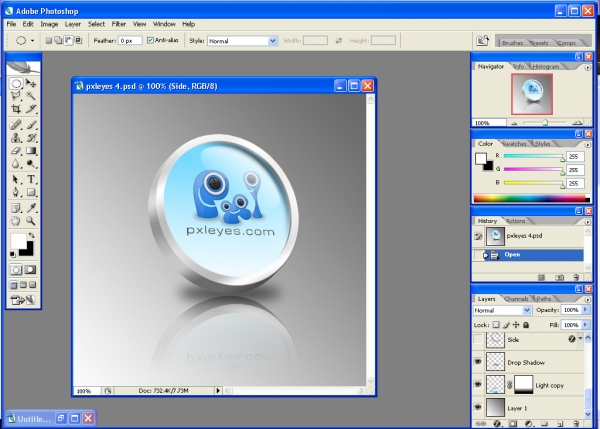600x429 pixels.
Task: Select the Type tool
Action: point(31,179)
